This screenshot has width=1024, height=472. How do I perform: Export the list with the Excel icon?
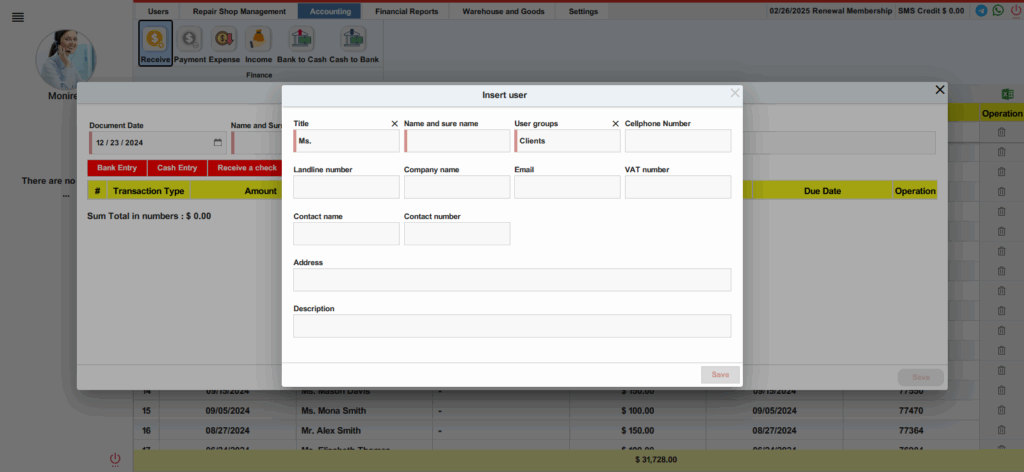coord(1008,94)
